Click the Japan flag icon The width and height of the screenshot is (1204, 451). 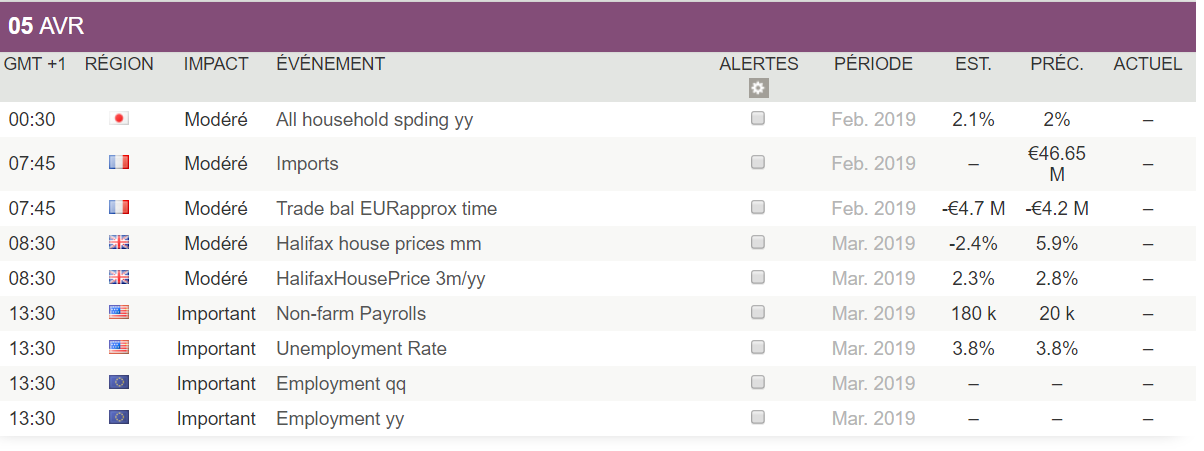point(119,119)
